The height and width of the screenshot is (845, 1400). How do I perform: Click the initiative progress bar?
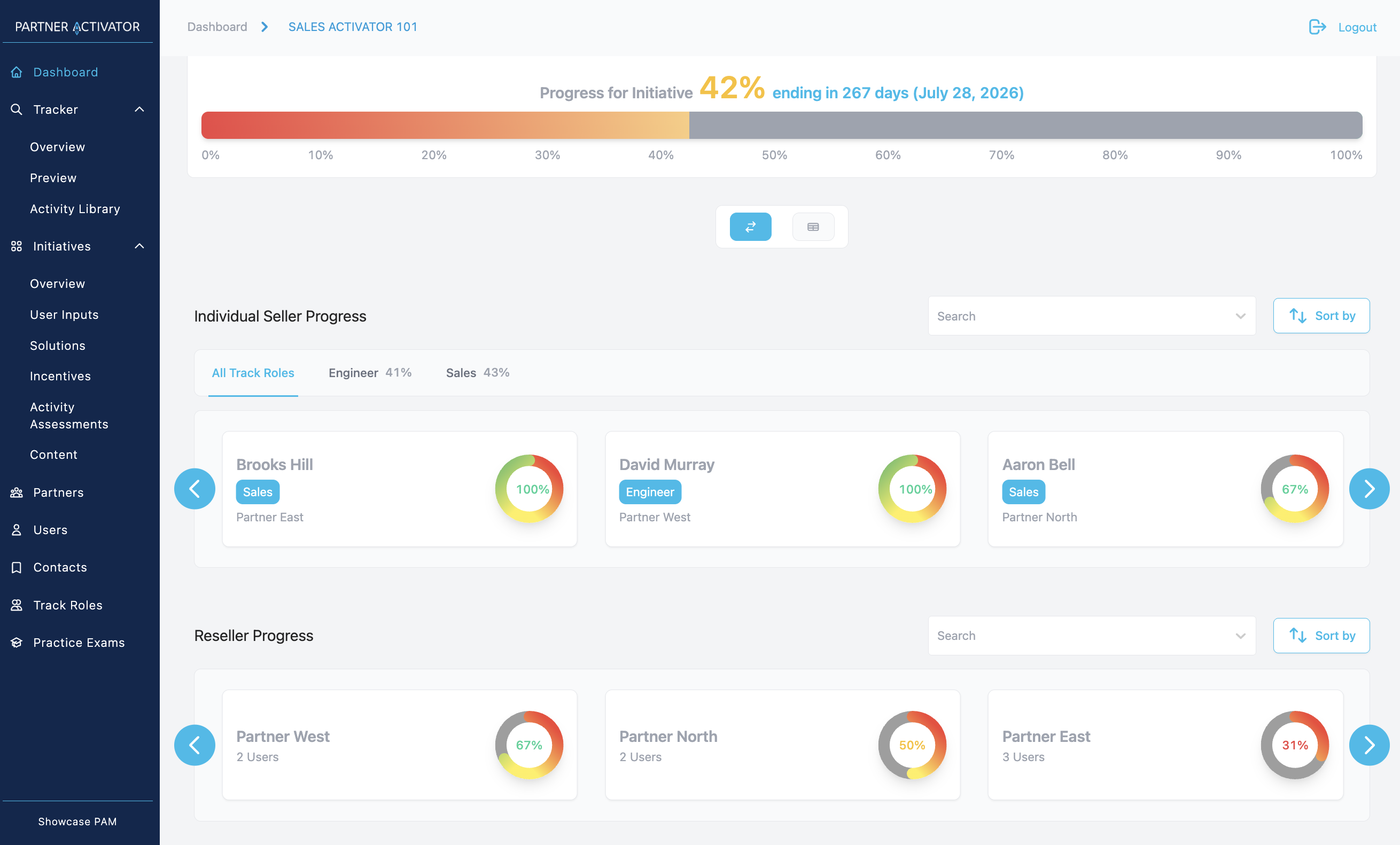click(781, 125)
